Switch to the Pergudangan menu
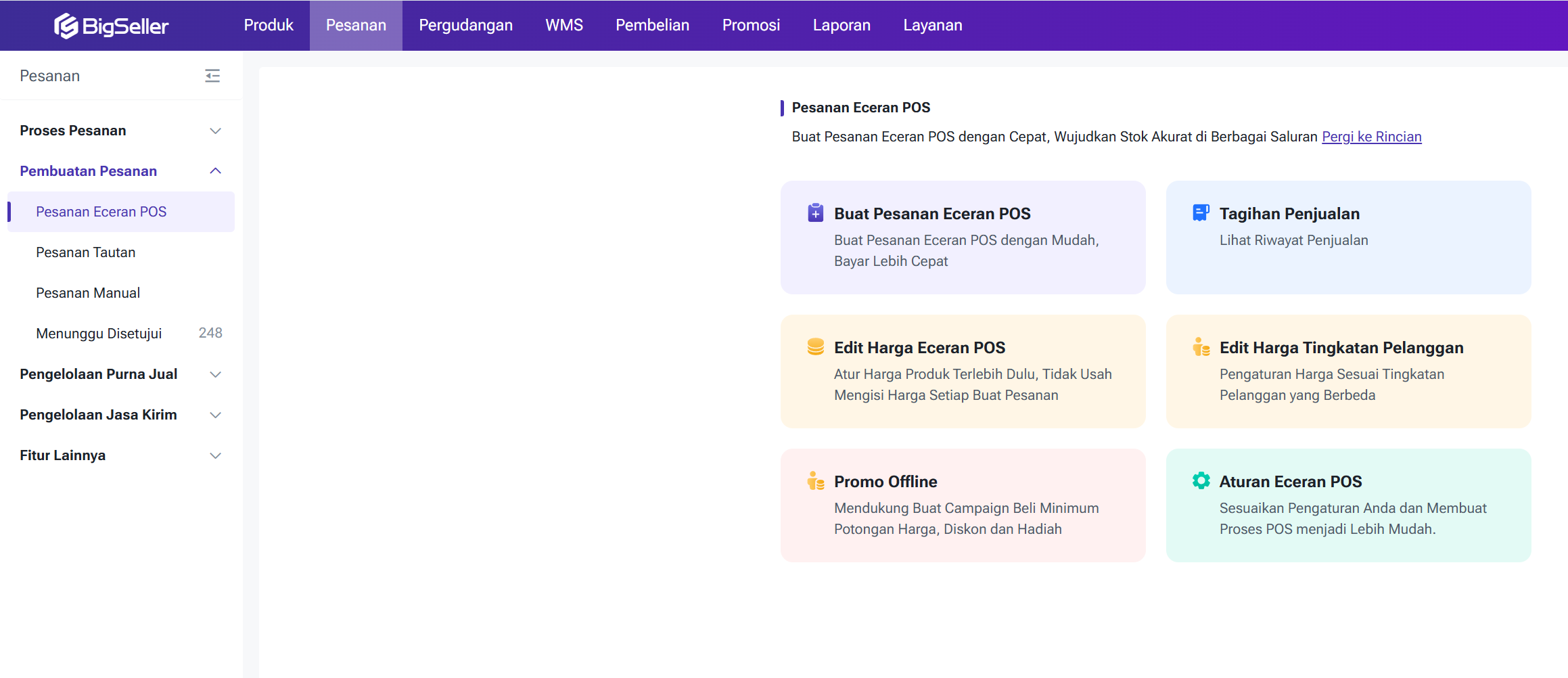This screenshot has height=678, width=1568. click(465, 25)
